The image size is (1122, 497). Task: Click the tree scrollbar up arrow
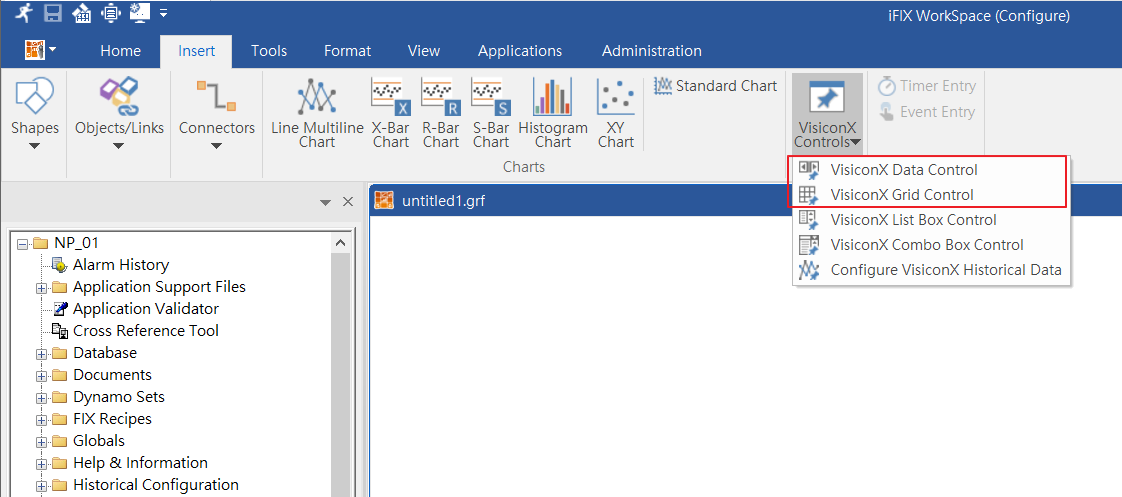(341, 243)
